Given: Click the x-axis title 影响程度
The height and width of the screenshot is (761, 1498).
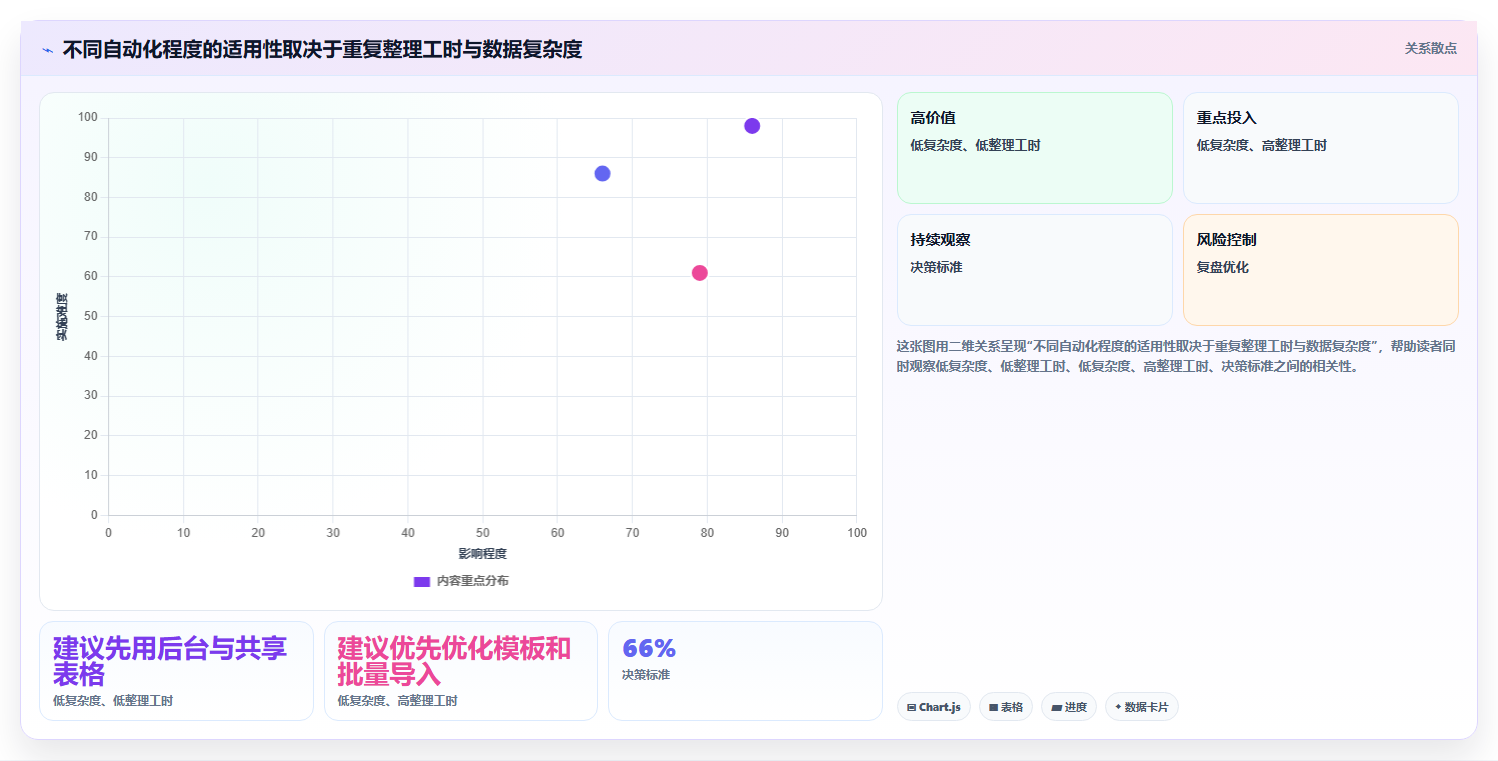Looking at the screenshot, I should click(x=482, y=554).
